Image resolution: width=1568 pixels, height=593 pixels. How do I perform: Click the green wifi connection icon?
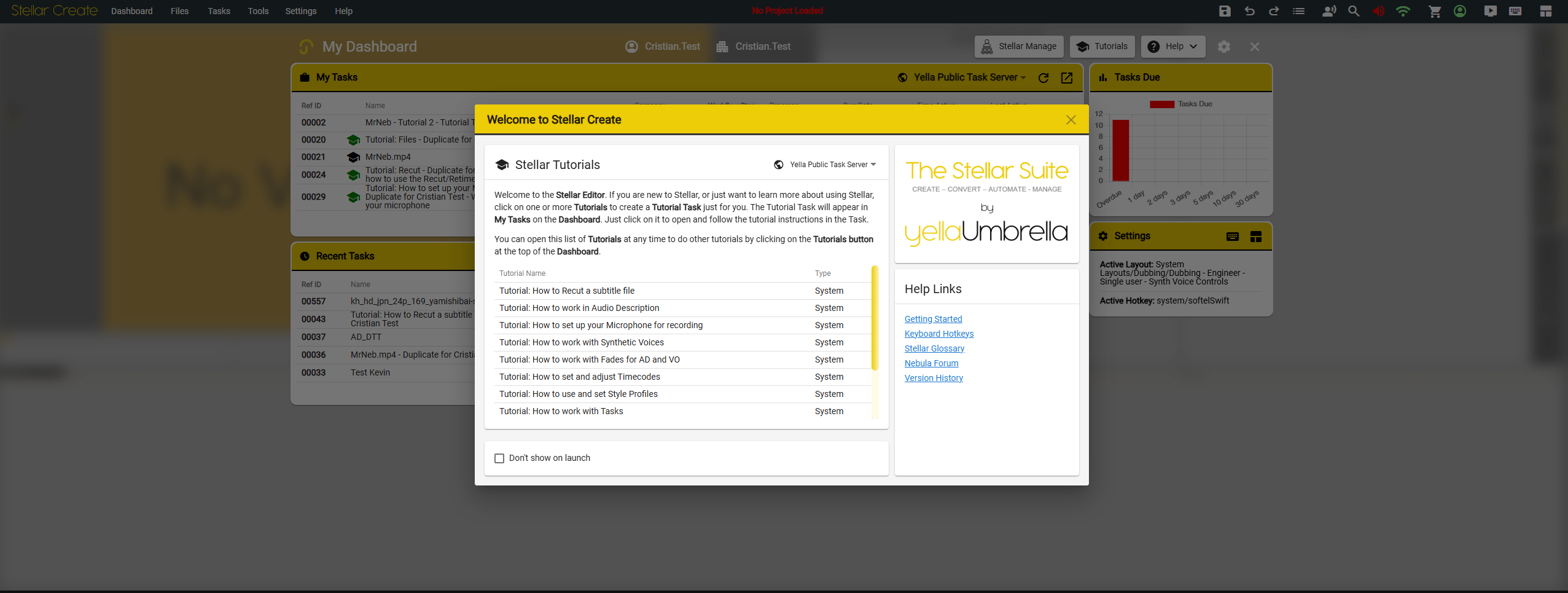(1403, 11)
